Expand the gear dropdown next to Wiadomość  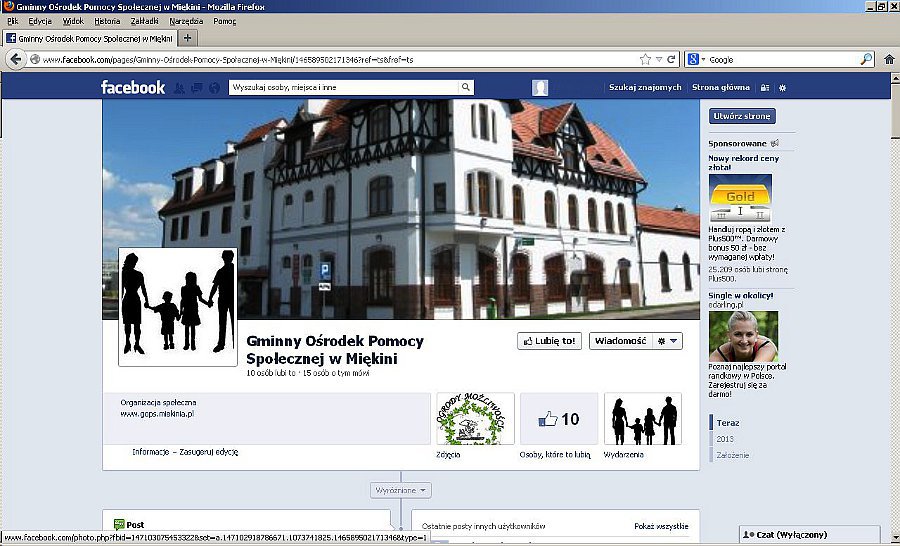667,341
